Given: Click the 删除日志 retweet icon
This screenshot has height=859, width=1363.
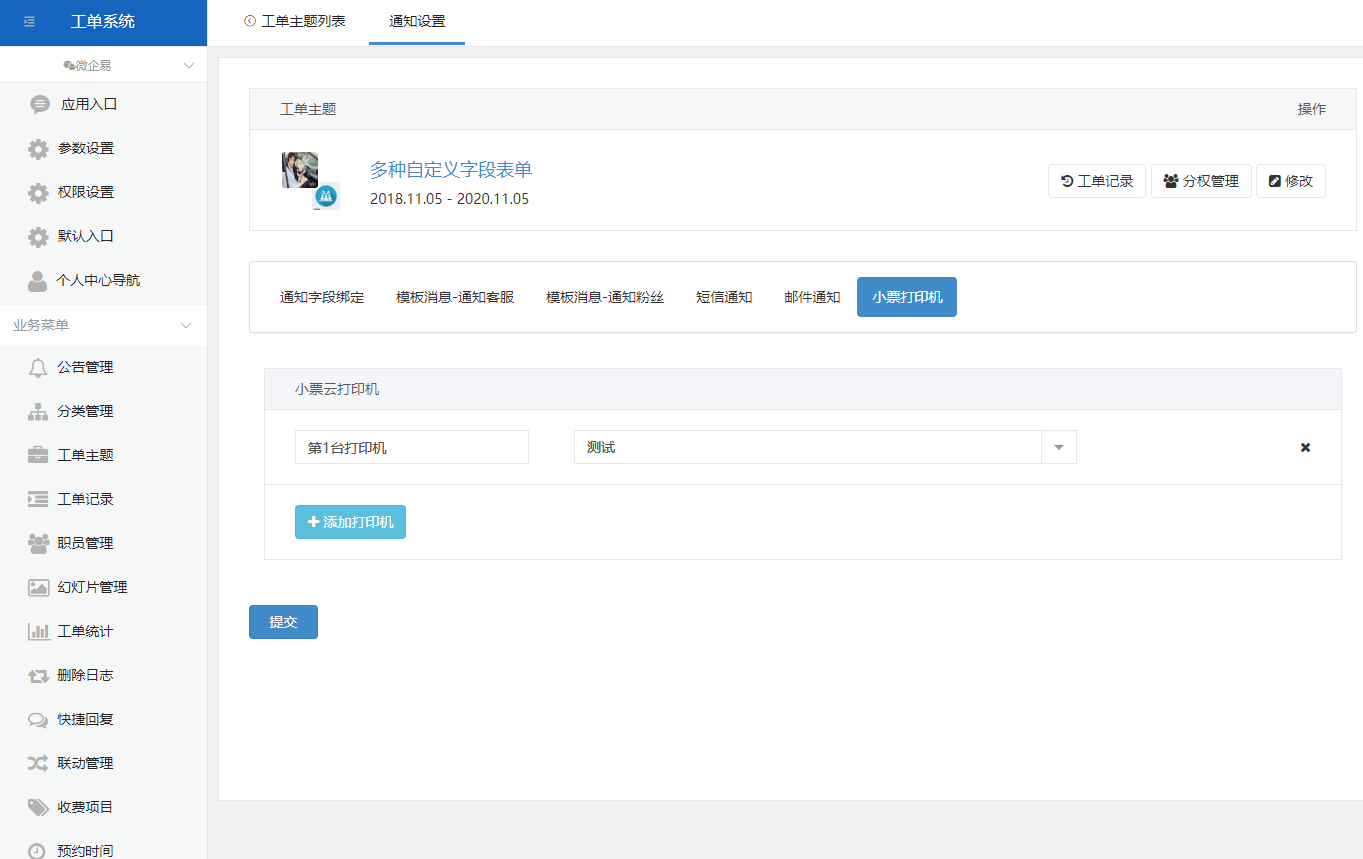Looking at the screenshot, I should click(38, 675).
